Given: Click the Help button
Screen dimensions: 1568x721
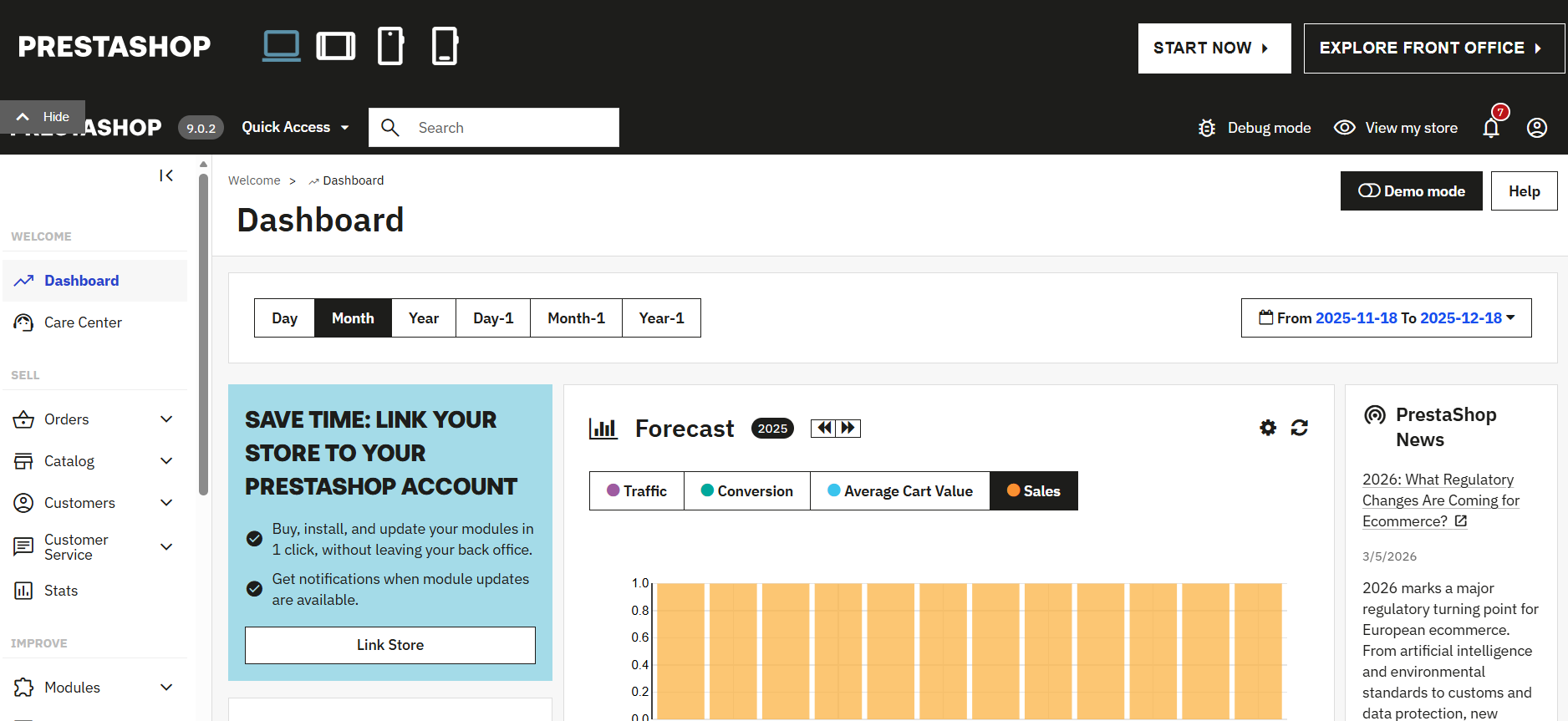Looking at the screenshot, I should pyautogui.click(x=1525, y=191).
